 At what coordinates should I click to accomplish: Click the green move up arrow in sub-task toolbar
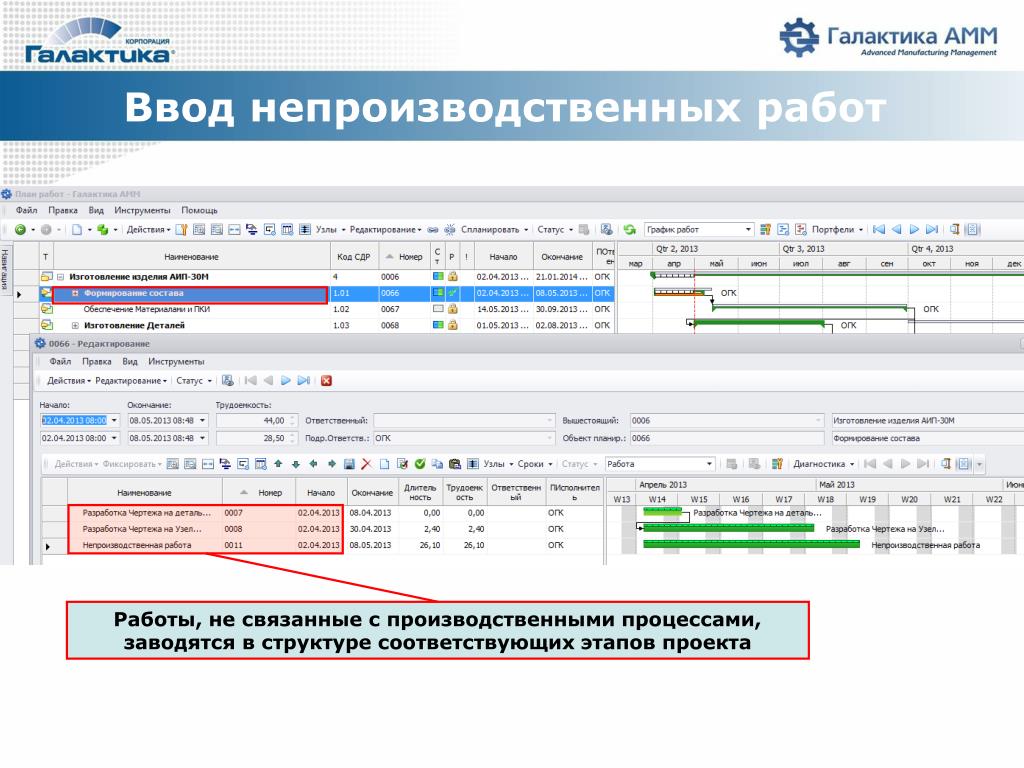point(278,464)
